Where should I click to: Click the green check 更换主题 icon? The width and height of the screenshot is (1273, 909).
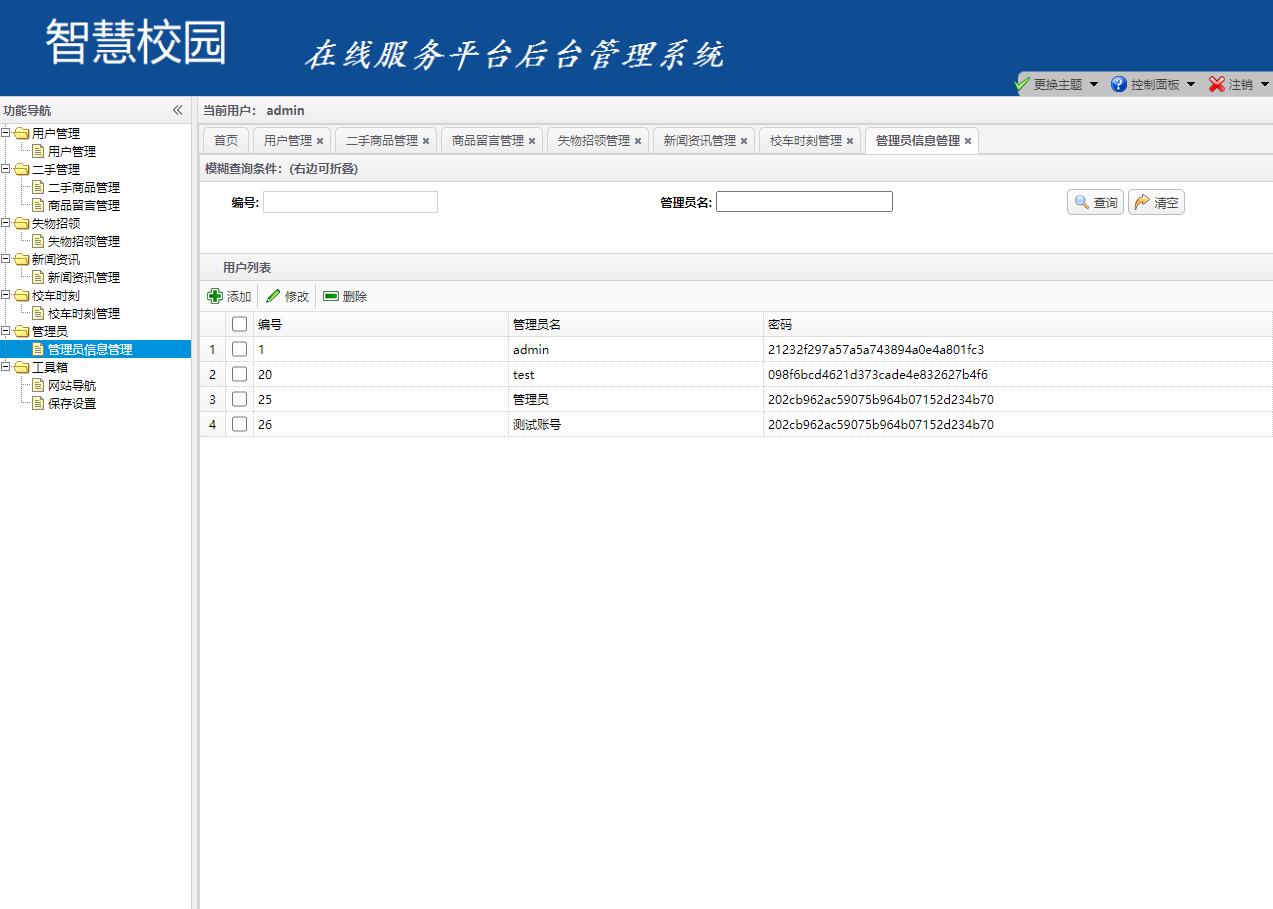[x=1022, y=84]
